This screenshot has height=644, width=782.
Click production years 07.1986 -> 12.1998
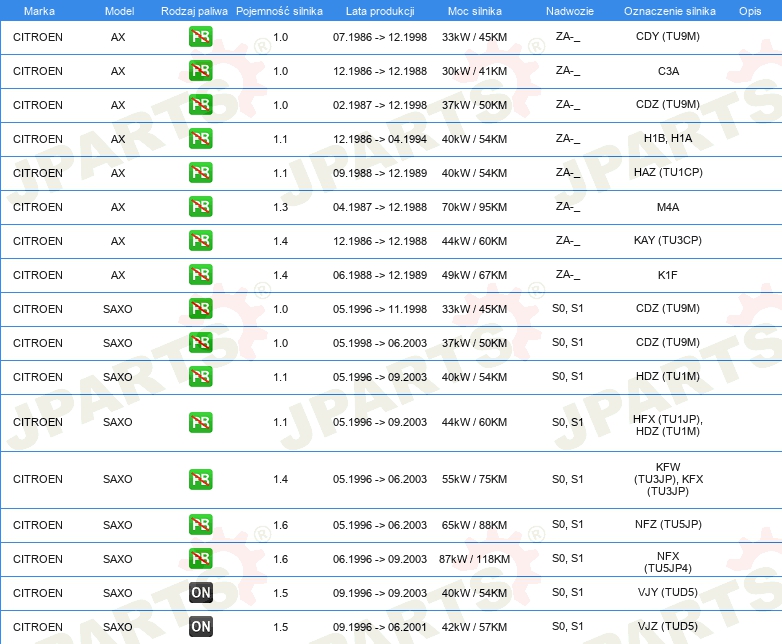tap(380, 37)
